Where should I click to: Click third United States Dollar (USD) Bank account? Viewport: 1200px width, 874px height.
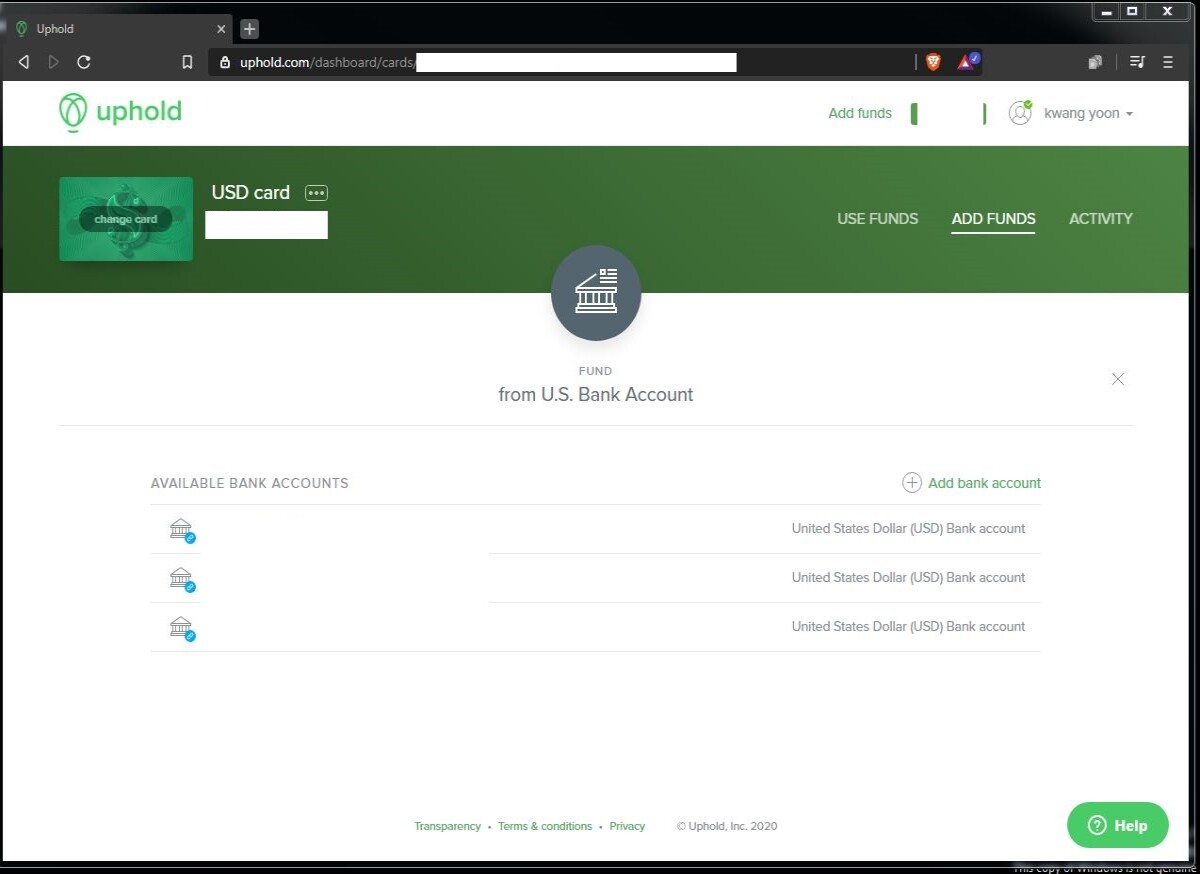908,626
